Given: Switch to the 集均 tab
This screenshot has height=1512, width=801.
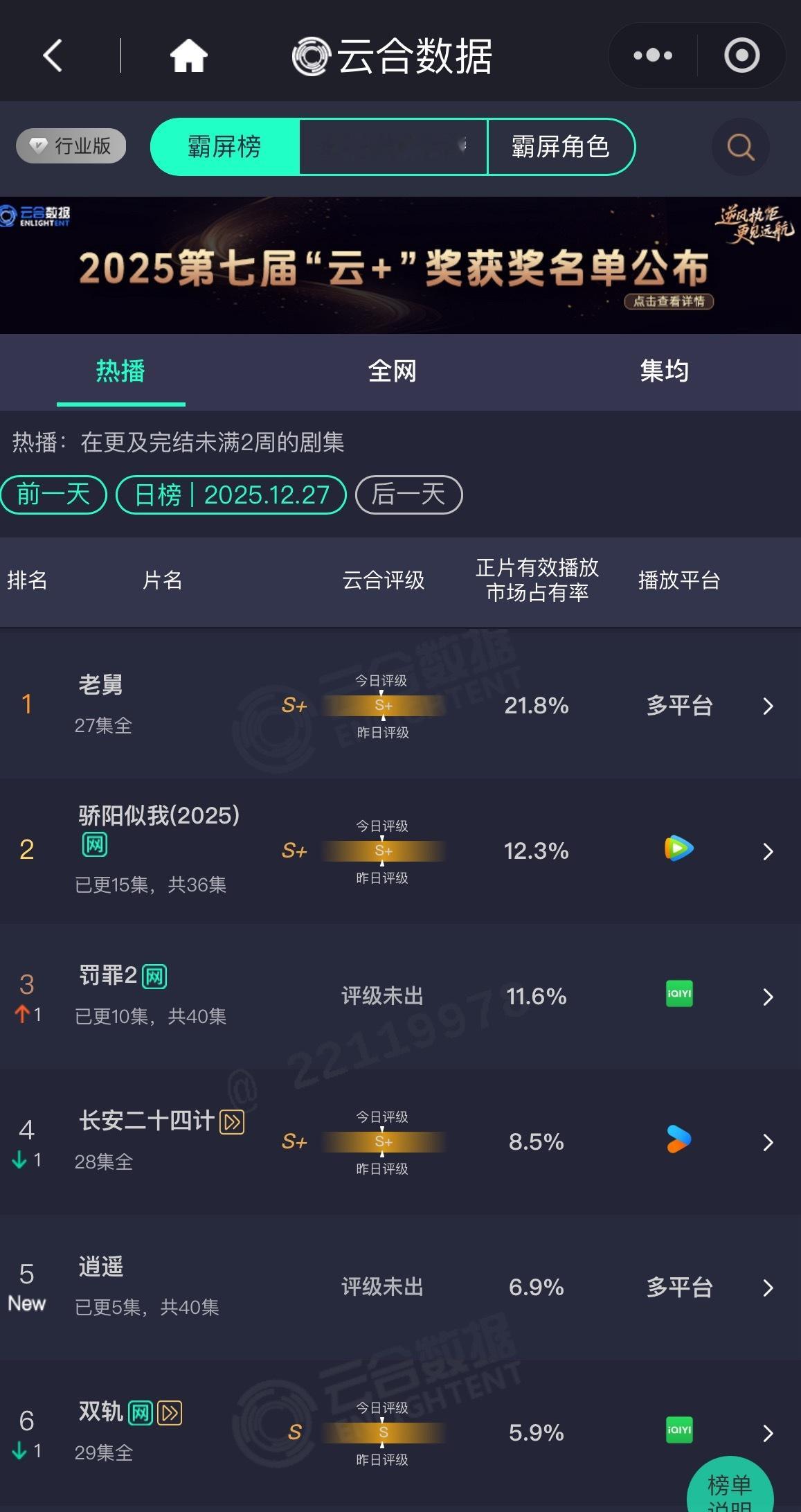Looking at the screenshot, I should tap(664, 372).
